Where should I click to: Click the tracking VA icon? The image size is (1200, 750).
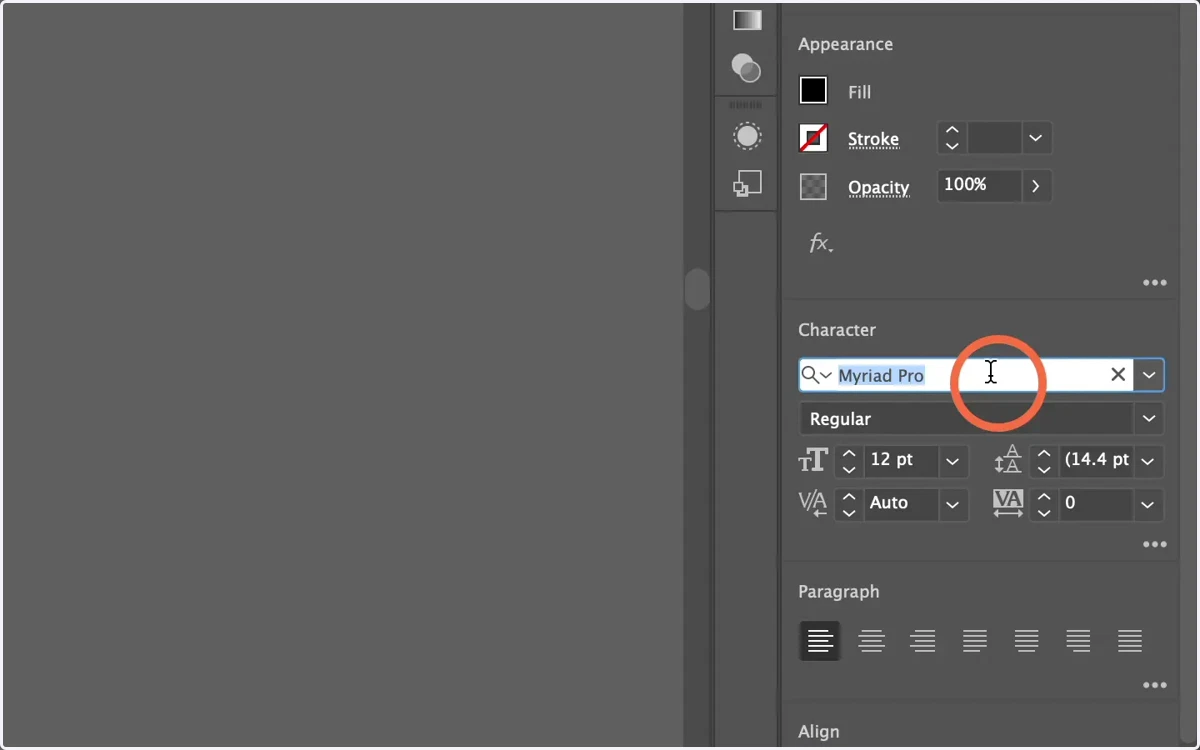(1008, 503)
